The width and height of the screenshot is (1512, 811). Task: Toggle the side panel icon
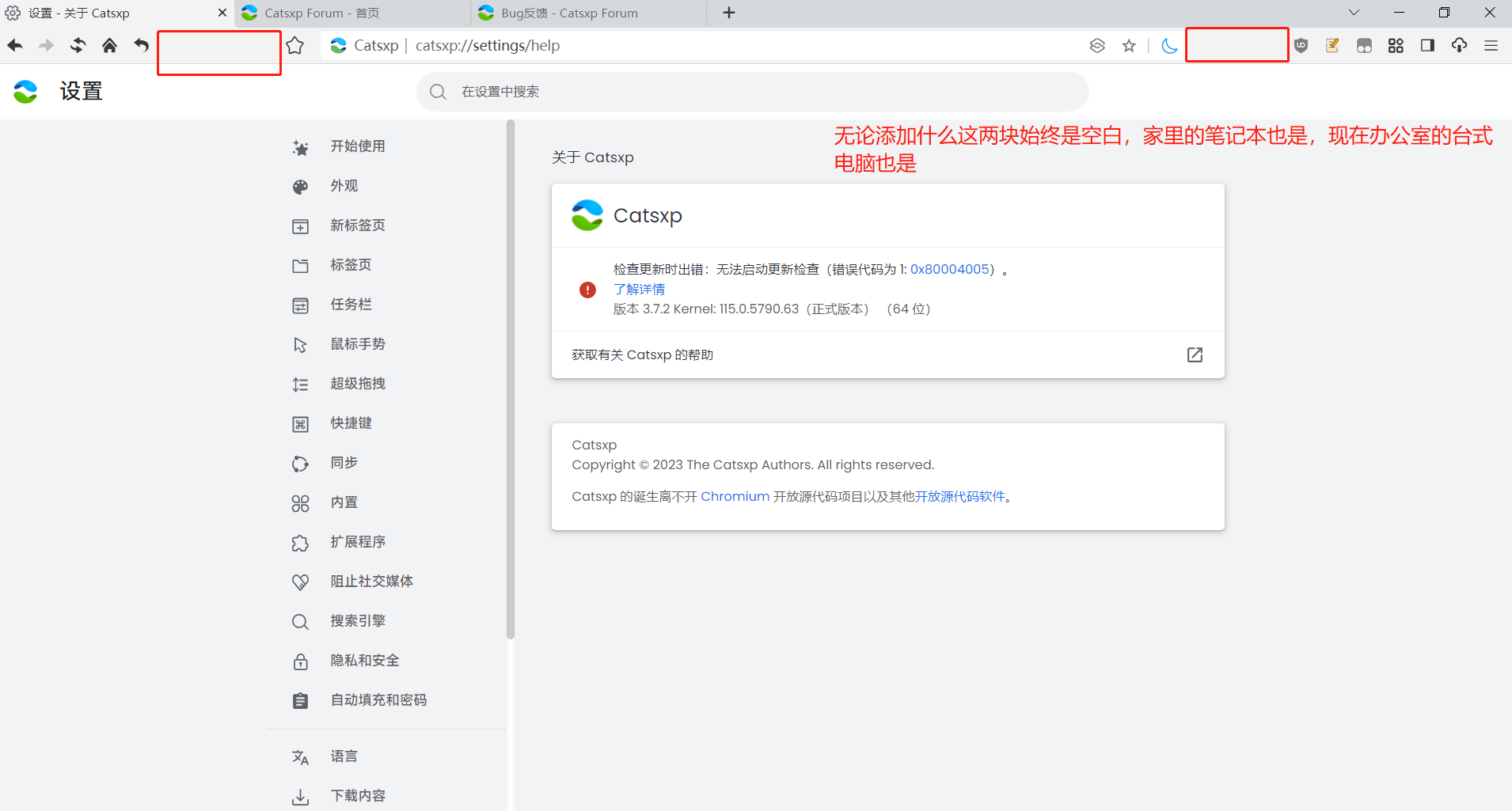click(x=1427, y=46)
